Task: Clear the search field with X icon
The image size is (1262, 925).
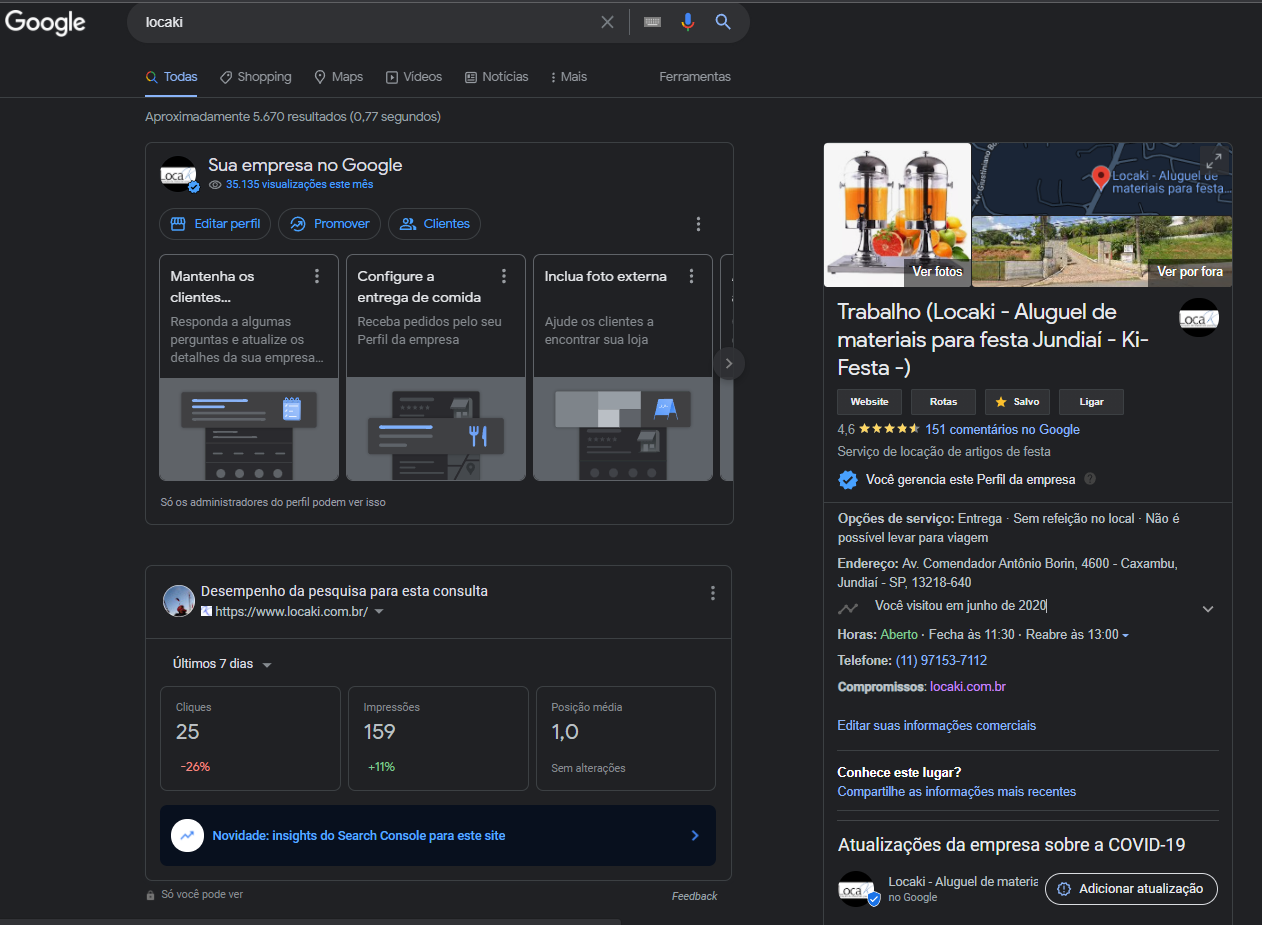Action: [x=607, y=22]
